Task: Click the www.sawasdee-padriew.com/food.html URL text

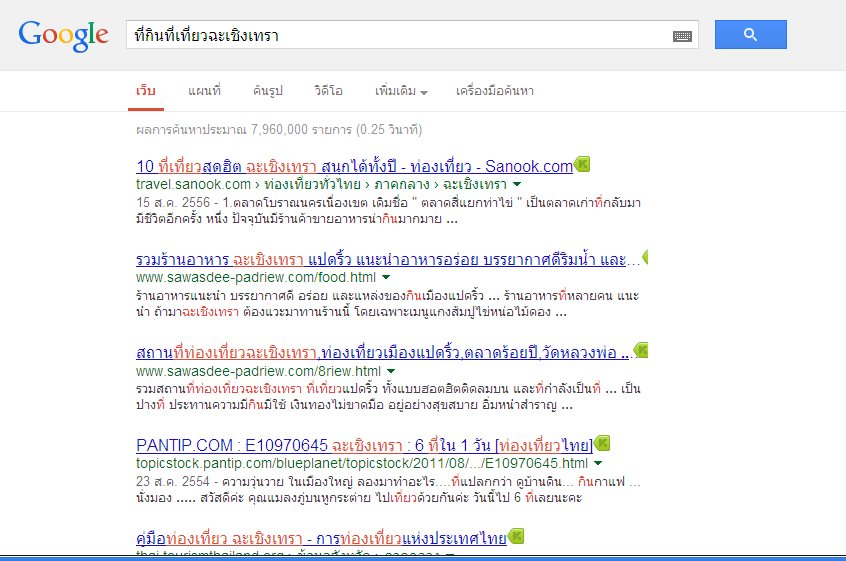Action: tap(256, 277)
